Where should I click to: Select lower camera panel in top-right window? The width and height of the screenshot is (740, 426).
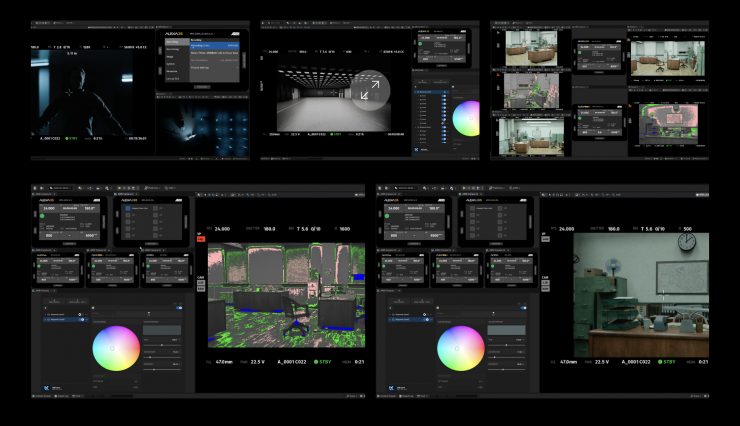(599, 122)
